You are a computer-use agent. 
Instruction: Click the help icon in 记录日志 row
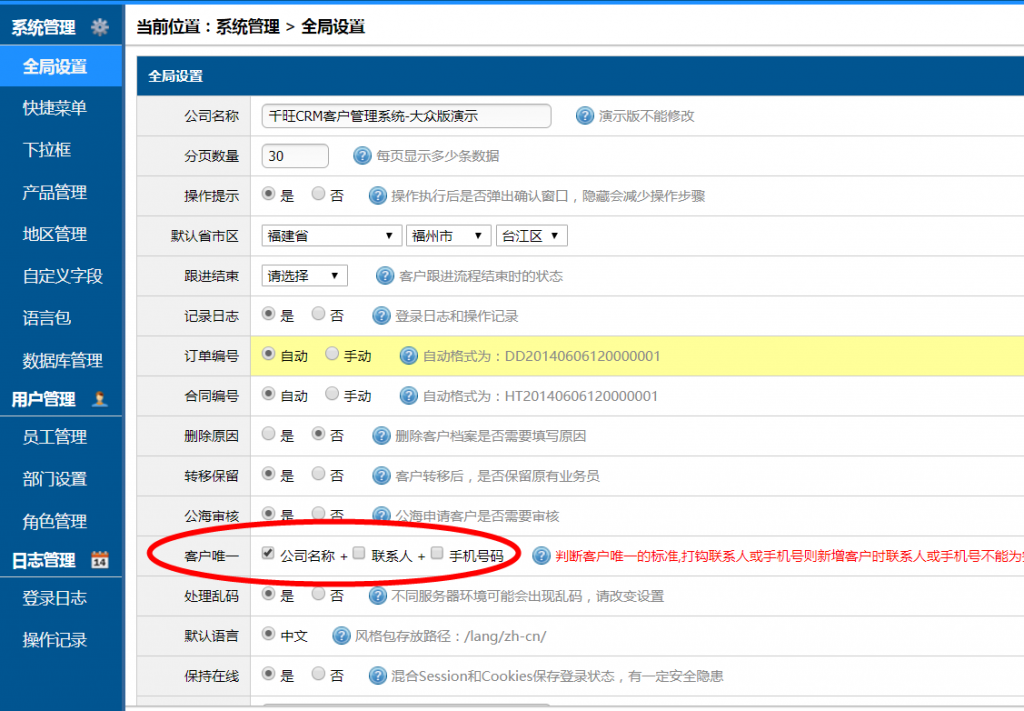coord(381,316)
